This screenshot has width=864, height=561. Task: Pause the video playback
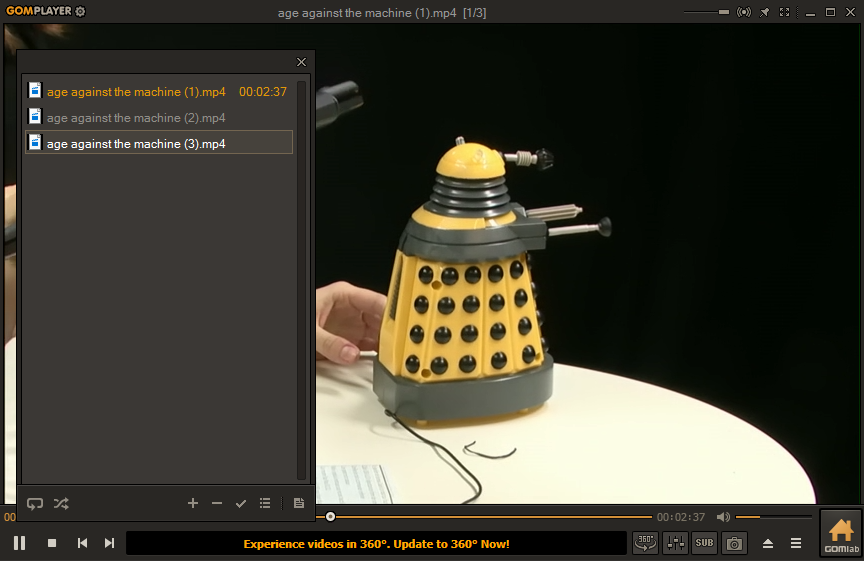[19, 543]
